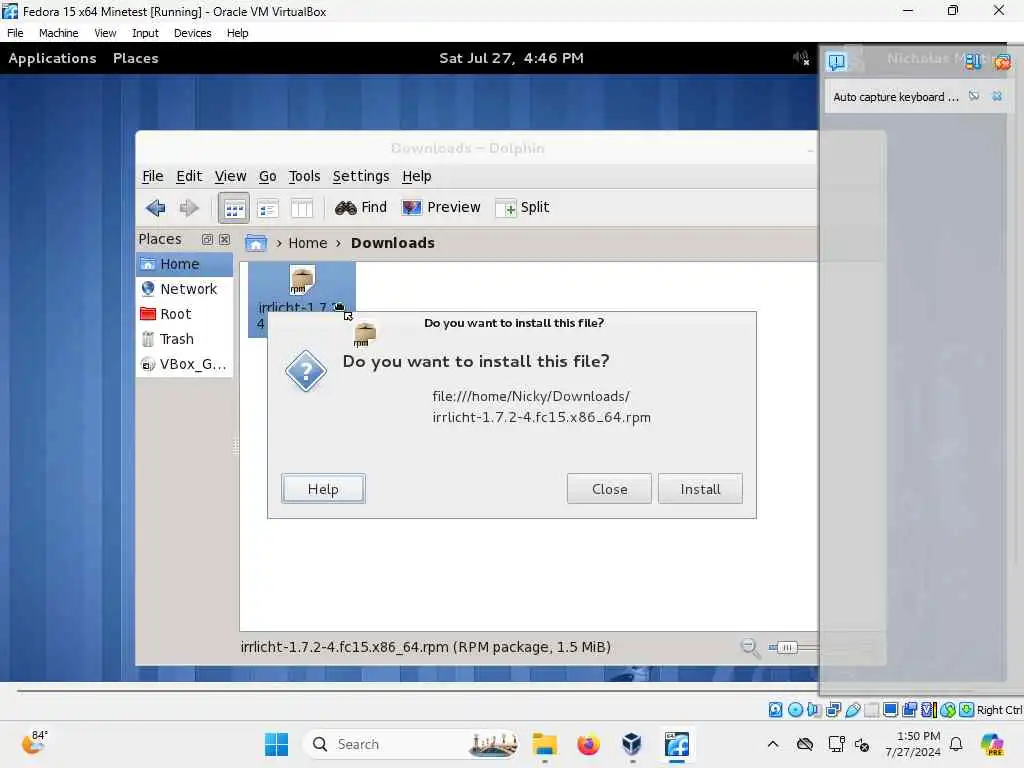Click the VirtualBox notification center icon
The image size is (1024, 768).
coord(837,61)
